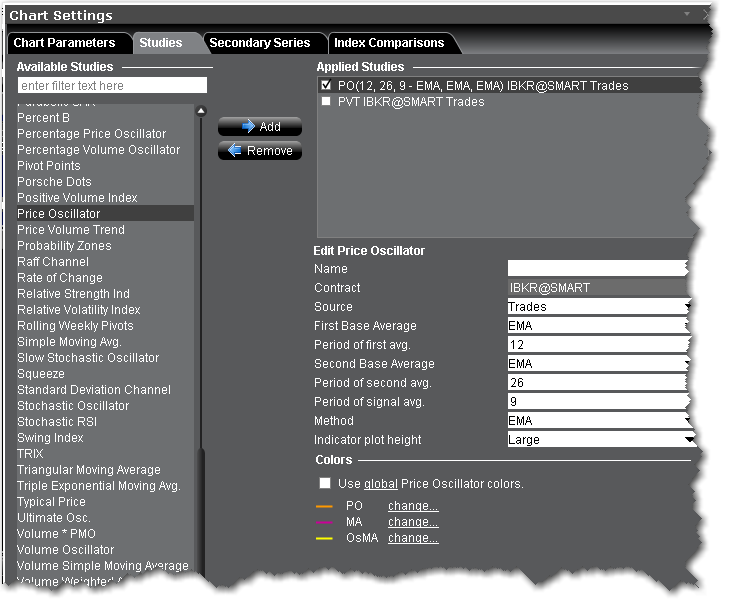Click the change link for PO color
This screenshot has height=605, width=729.
pos(413,506)
